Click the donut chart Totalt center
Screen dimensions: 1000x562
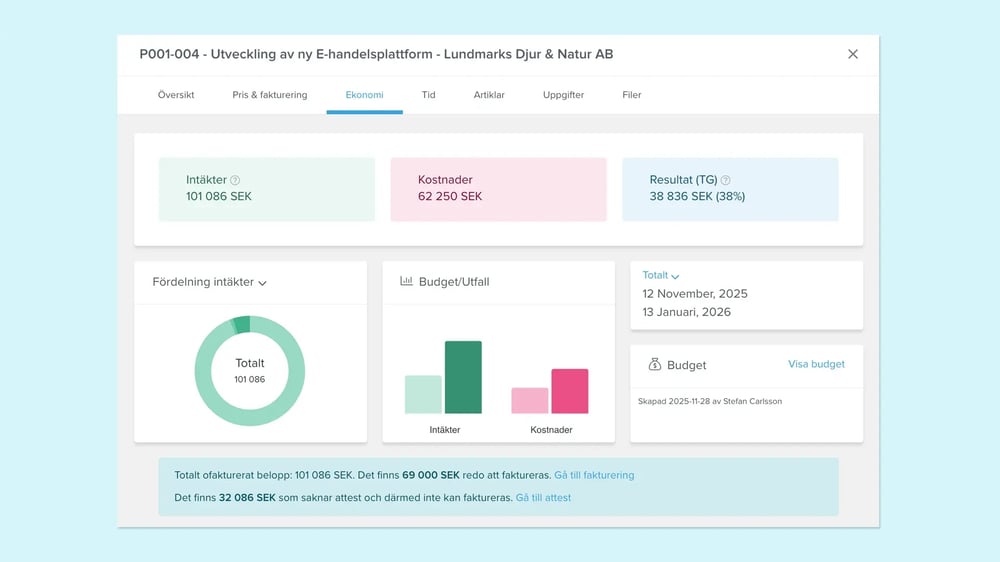click(250, 371)
